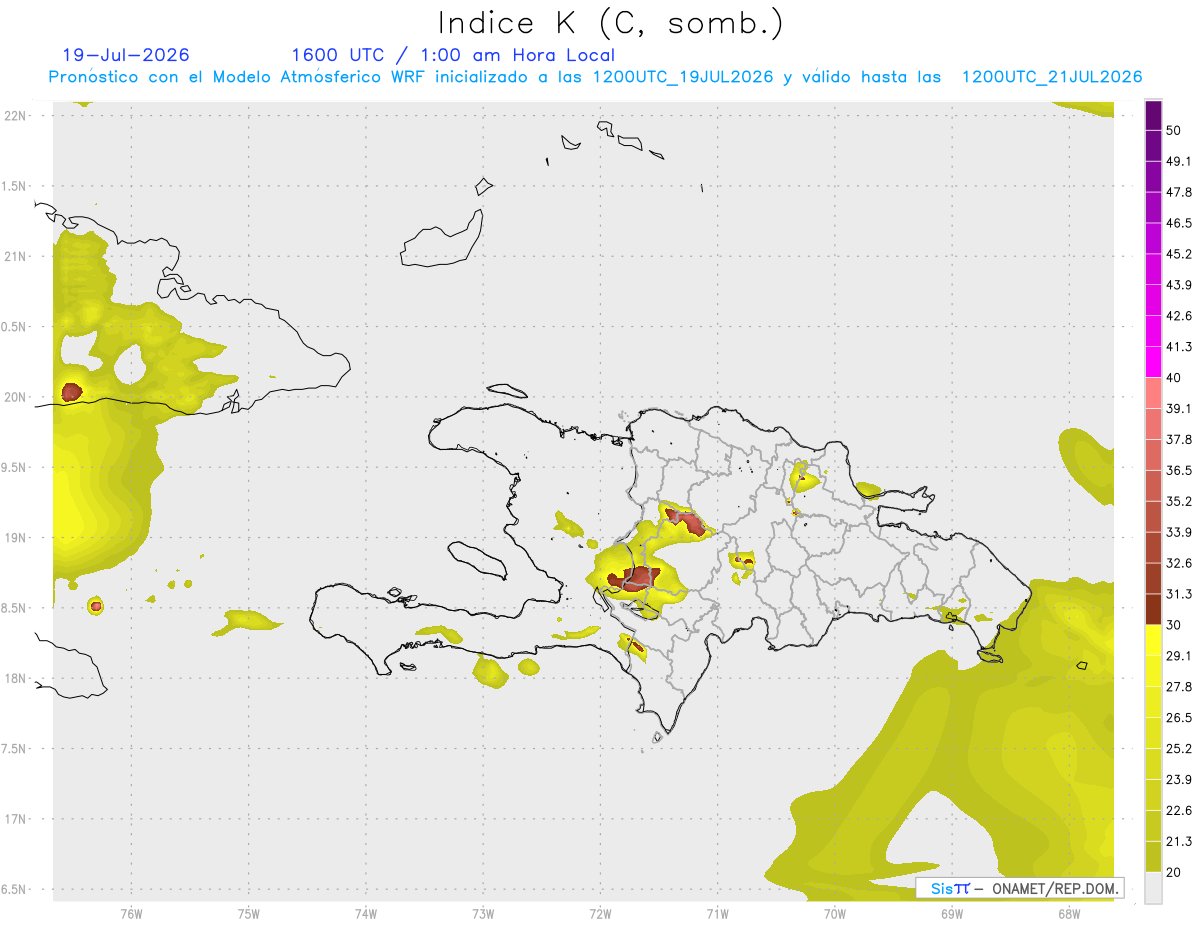Image resolution: width=1200 pixels, height=927 pixels.
Task: Click the colorbar label '42.6'
Action: (1179, 316)
